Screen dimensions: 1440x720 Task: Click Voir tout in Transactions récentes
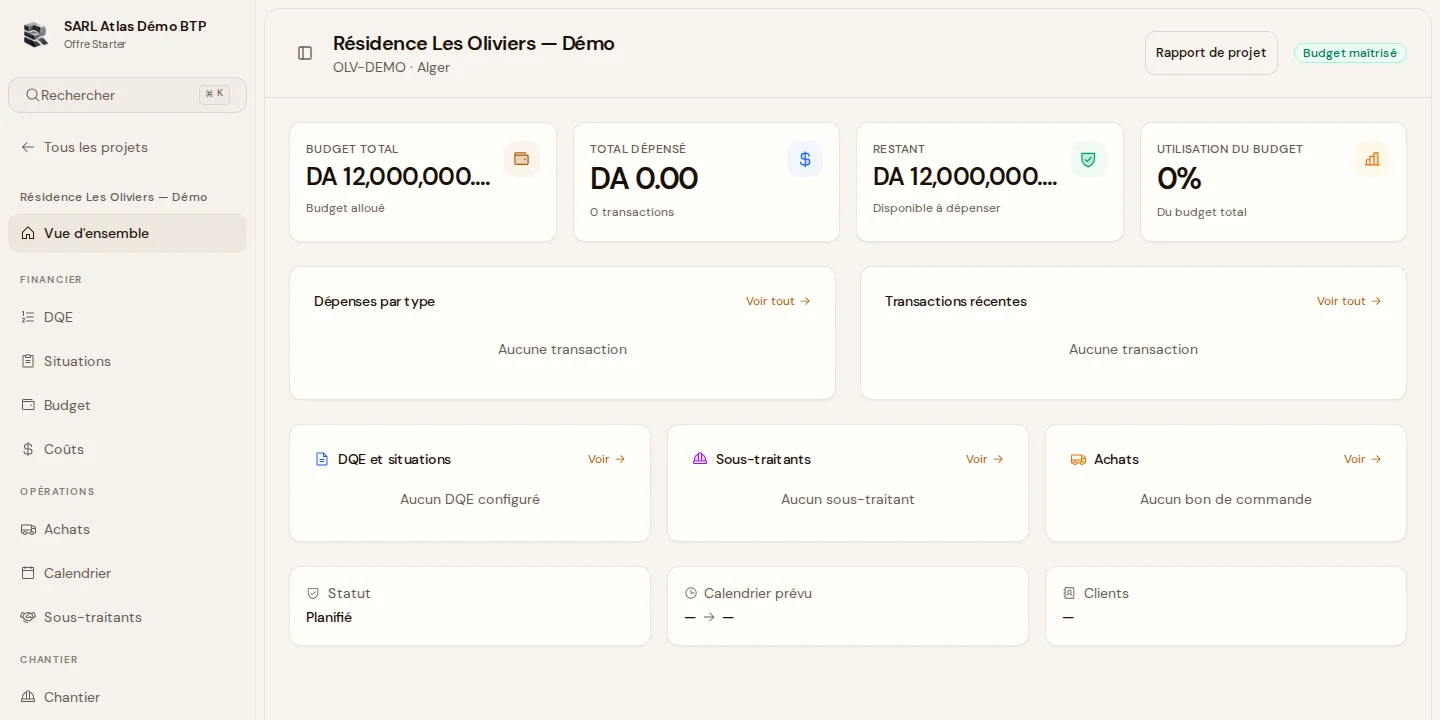pos(1349,301)
